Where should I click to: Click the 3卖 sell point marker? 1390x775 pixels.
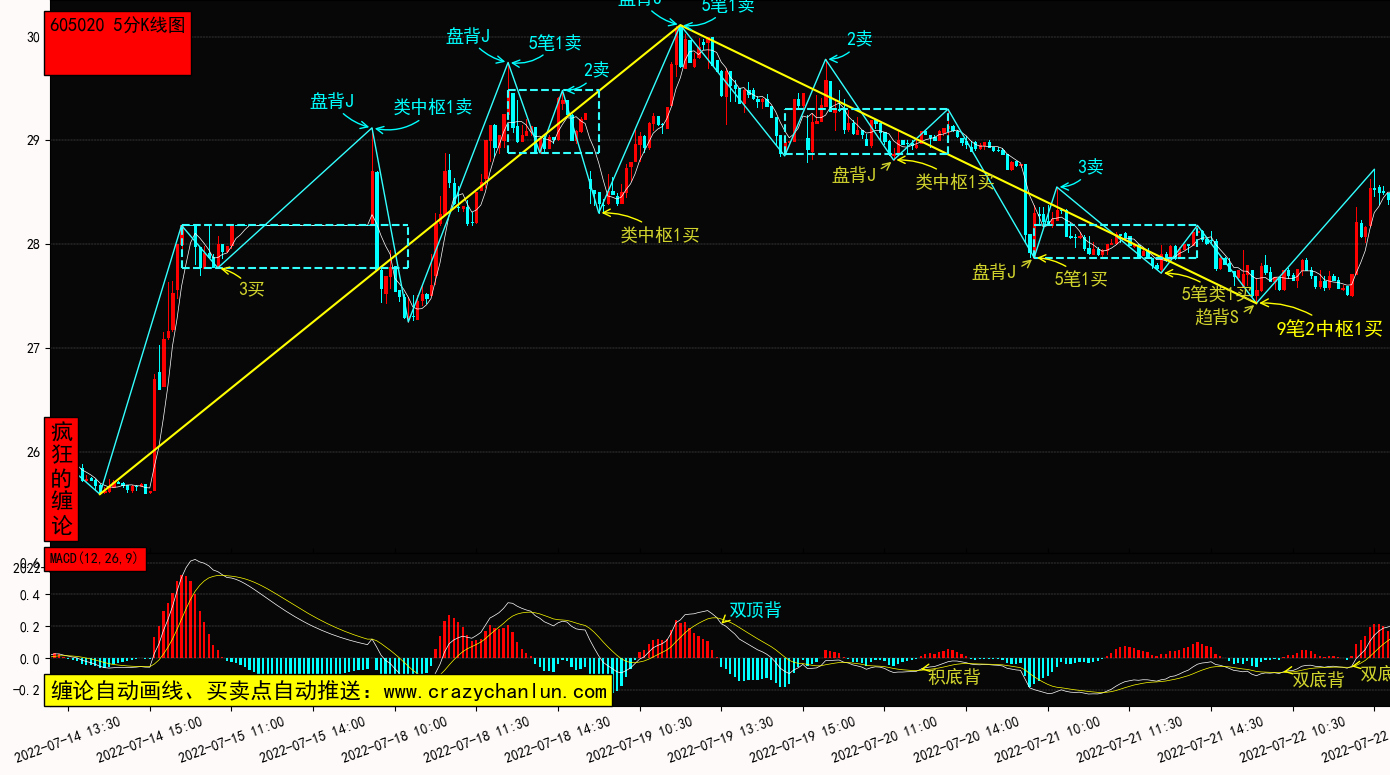(1090, 167)
